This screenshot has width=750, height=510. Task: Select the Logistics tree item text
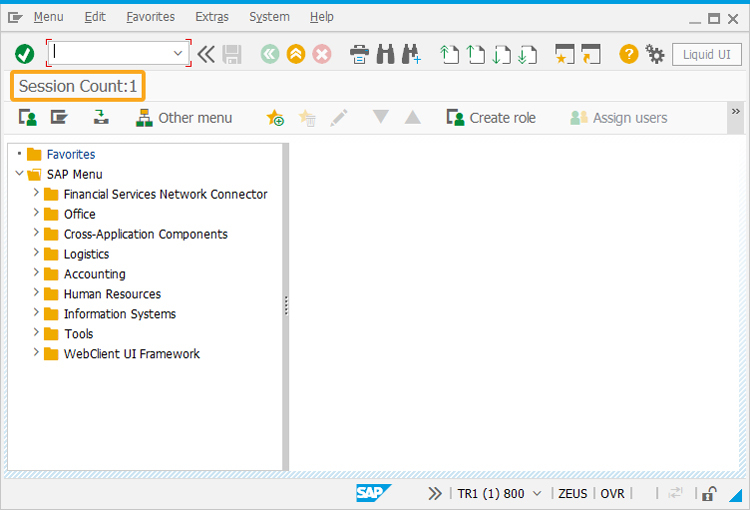pyautogui.click(x=87, y=254)
